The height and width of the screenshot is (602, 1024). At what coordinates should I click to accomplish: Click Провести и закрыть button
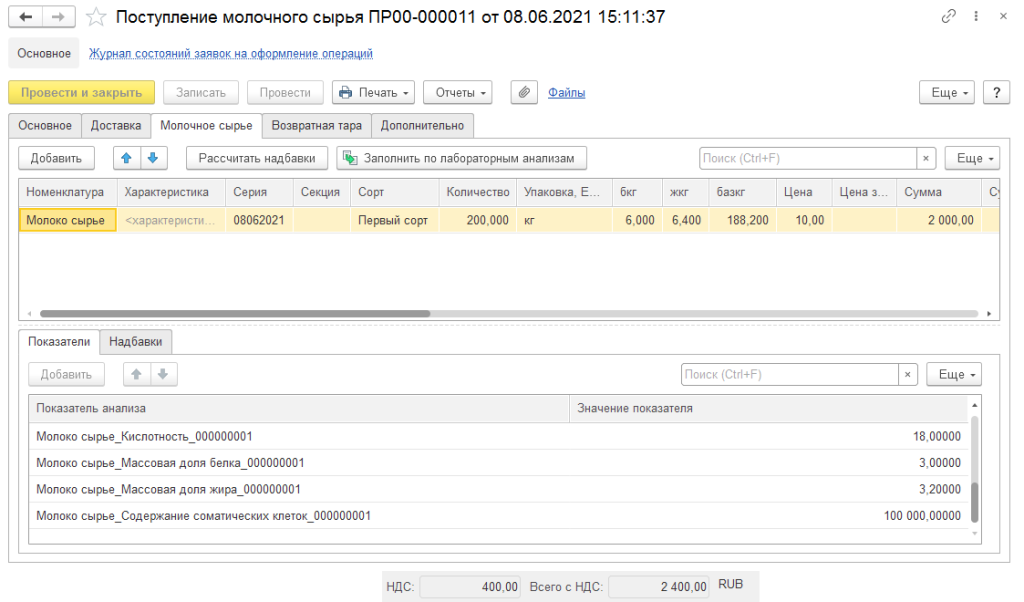point(81,92)
